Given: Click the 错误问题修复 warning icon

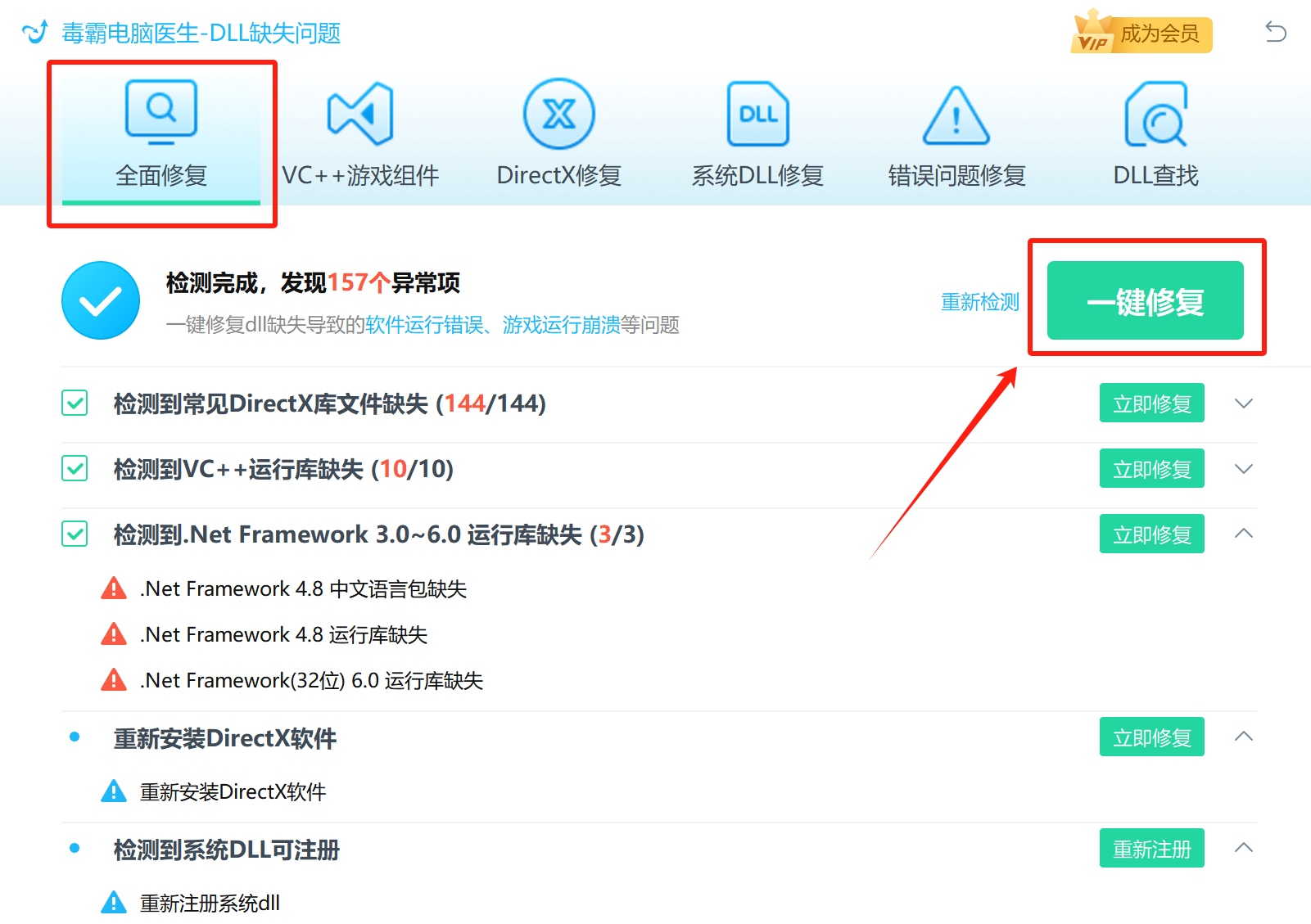Looking at the screenshot, I should click(955, 115).
